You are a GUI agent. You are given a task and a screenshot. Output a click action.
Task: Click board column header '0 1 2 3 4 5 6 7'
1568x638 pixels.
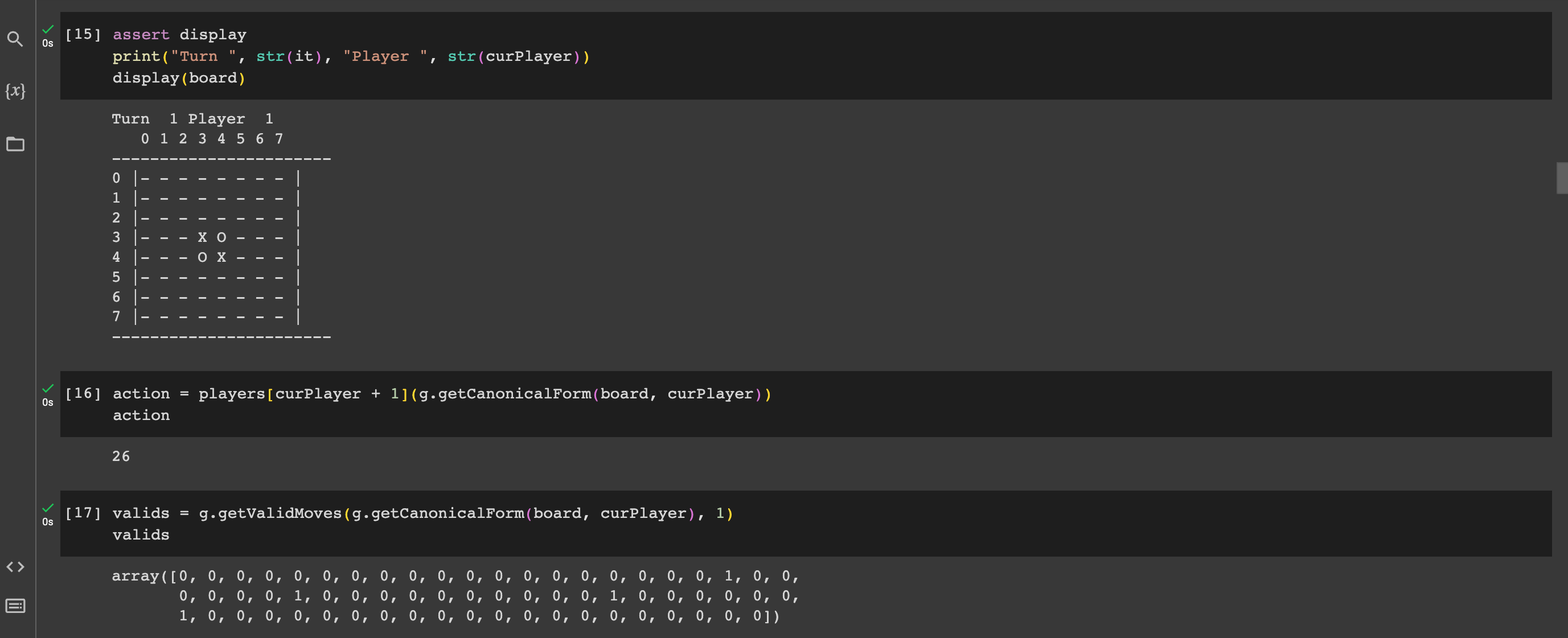click(212, 139)
